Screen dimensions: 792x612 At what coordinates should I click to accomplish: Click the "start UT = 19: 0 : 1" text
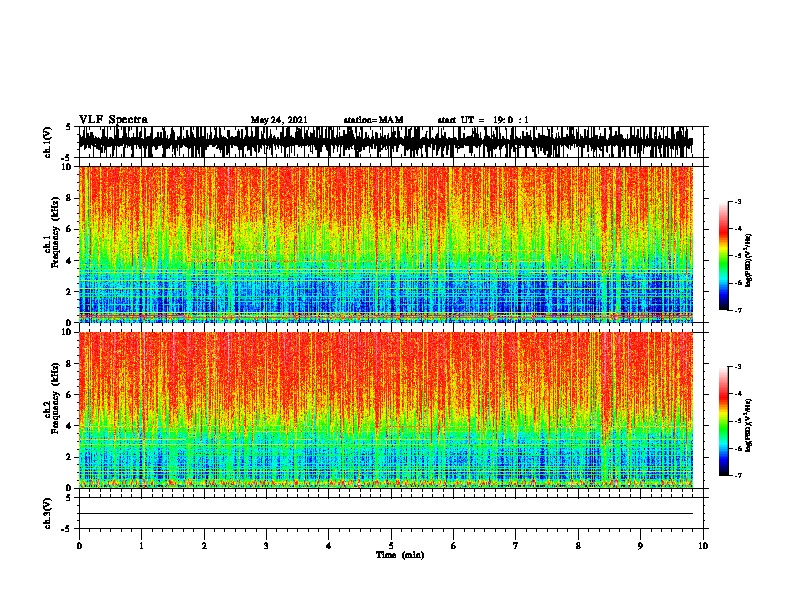point(483,120)
